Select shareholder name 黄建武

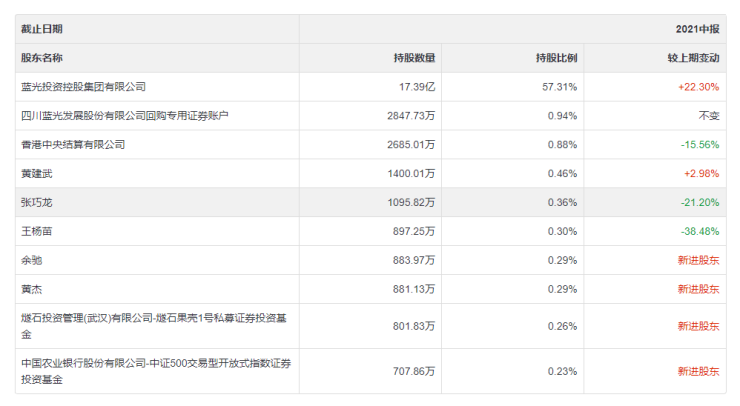(37, 174)
